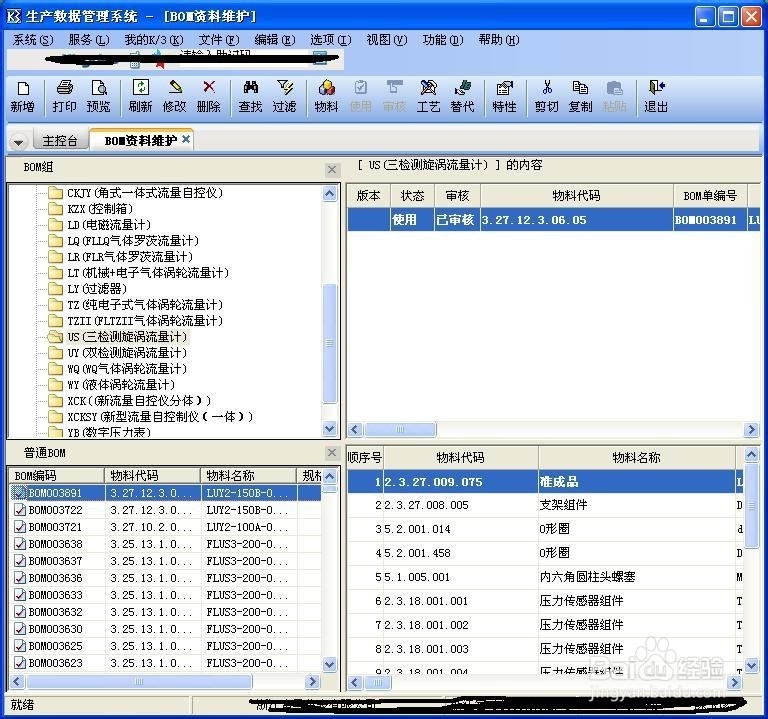Toggle checkbox for BOM003632
768x719 pixels.
20,612
